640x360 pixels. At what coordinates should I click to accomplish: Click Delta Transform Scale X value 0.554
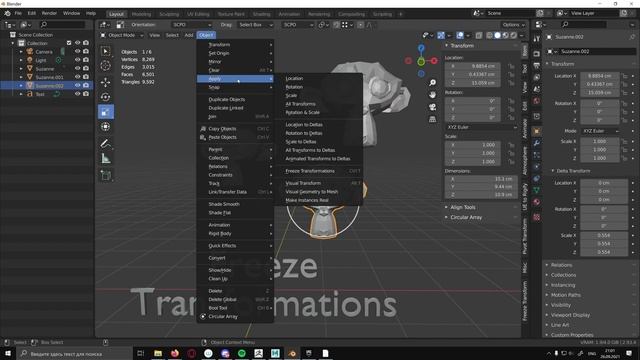pyautogui.click(x=604, y=236)
